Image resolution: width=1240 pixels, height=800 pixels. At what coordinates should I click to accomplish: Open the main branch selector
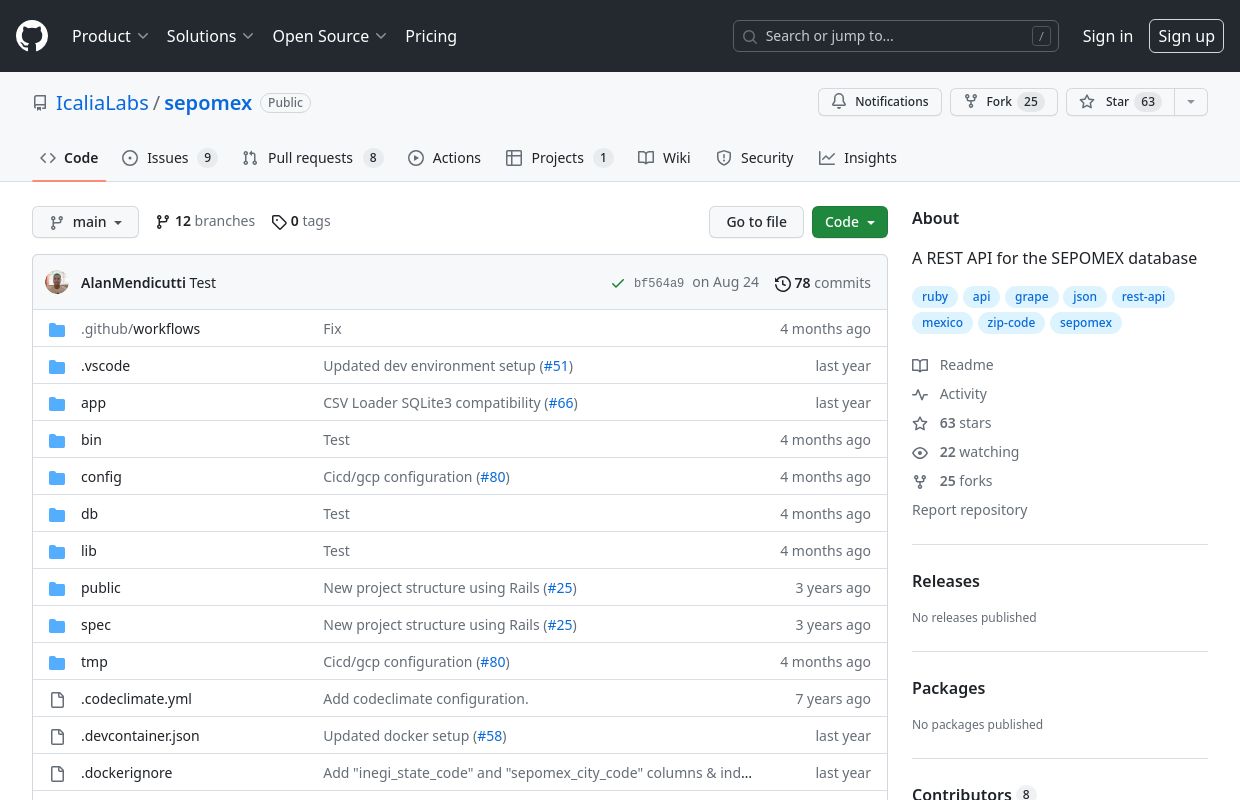(85, 222)
